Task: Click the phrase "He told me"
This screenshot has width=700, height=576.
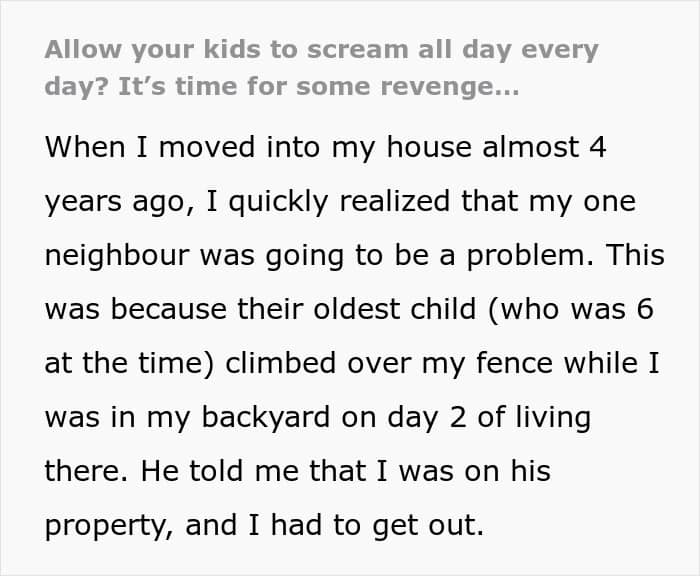Action: tap(209, 471)
